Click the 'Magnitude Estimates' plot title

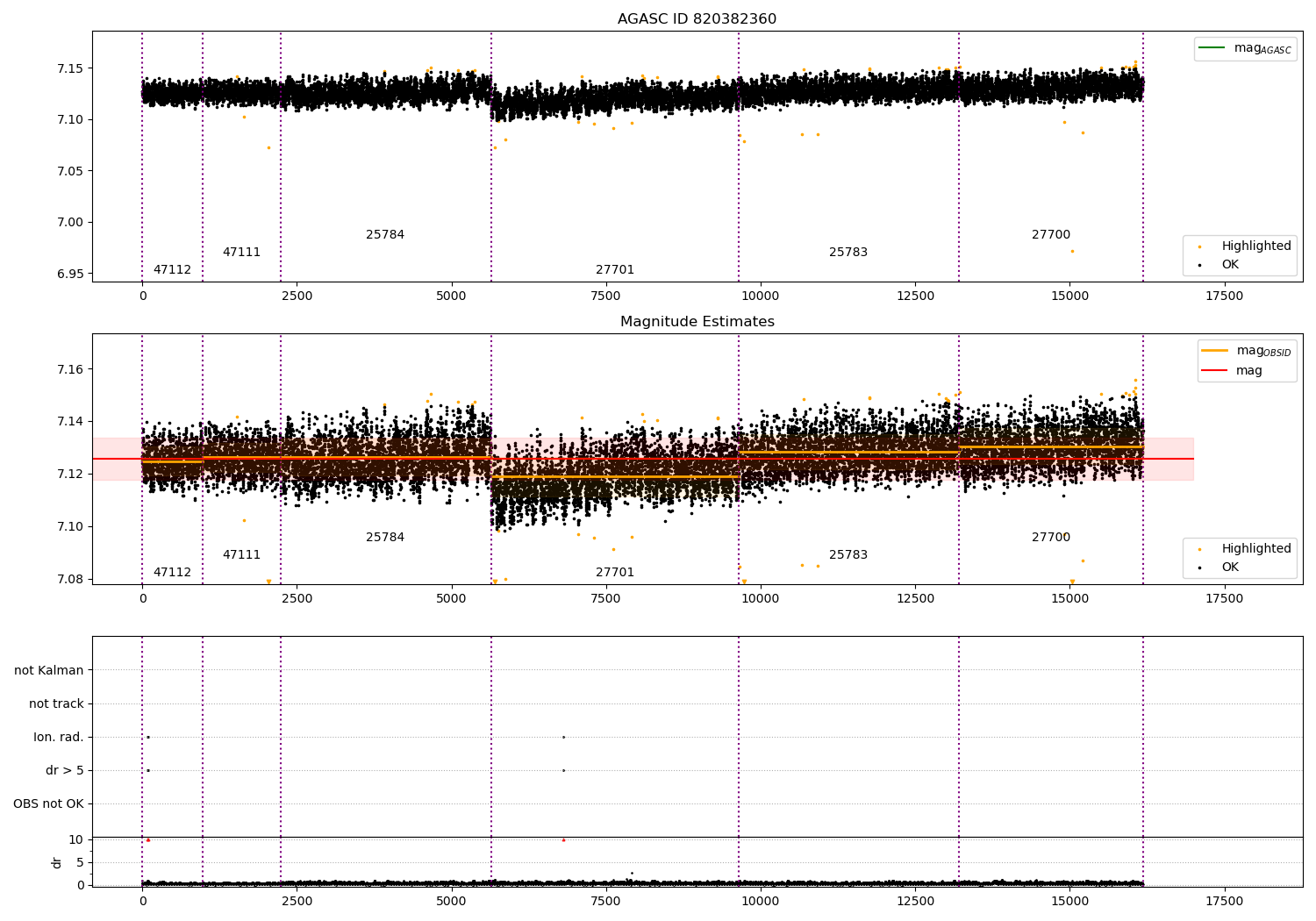pyautogui.click(x=697, y=322)
